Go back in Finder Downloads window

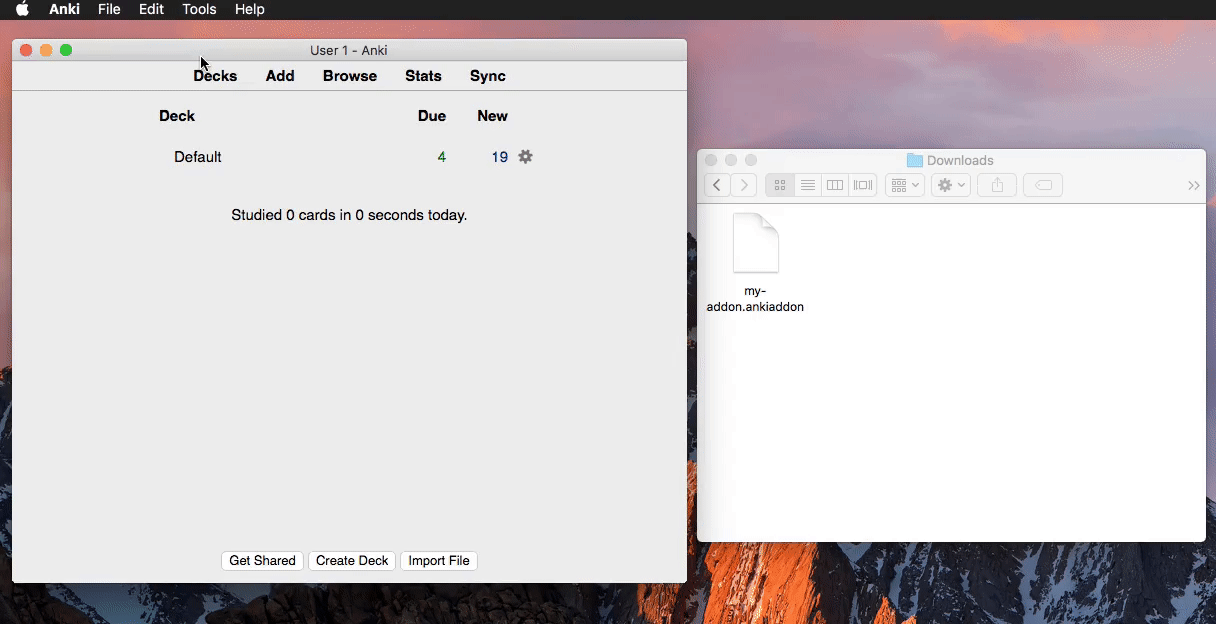pos(717,185)
